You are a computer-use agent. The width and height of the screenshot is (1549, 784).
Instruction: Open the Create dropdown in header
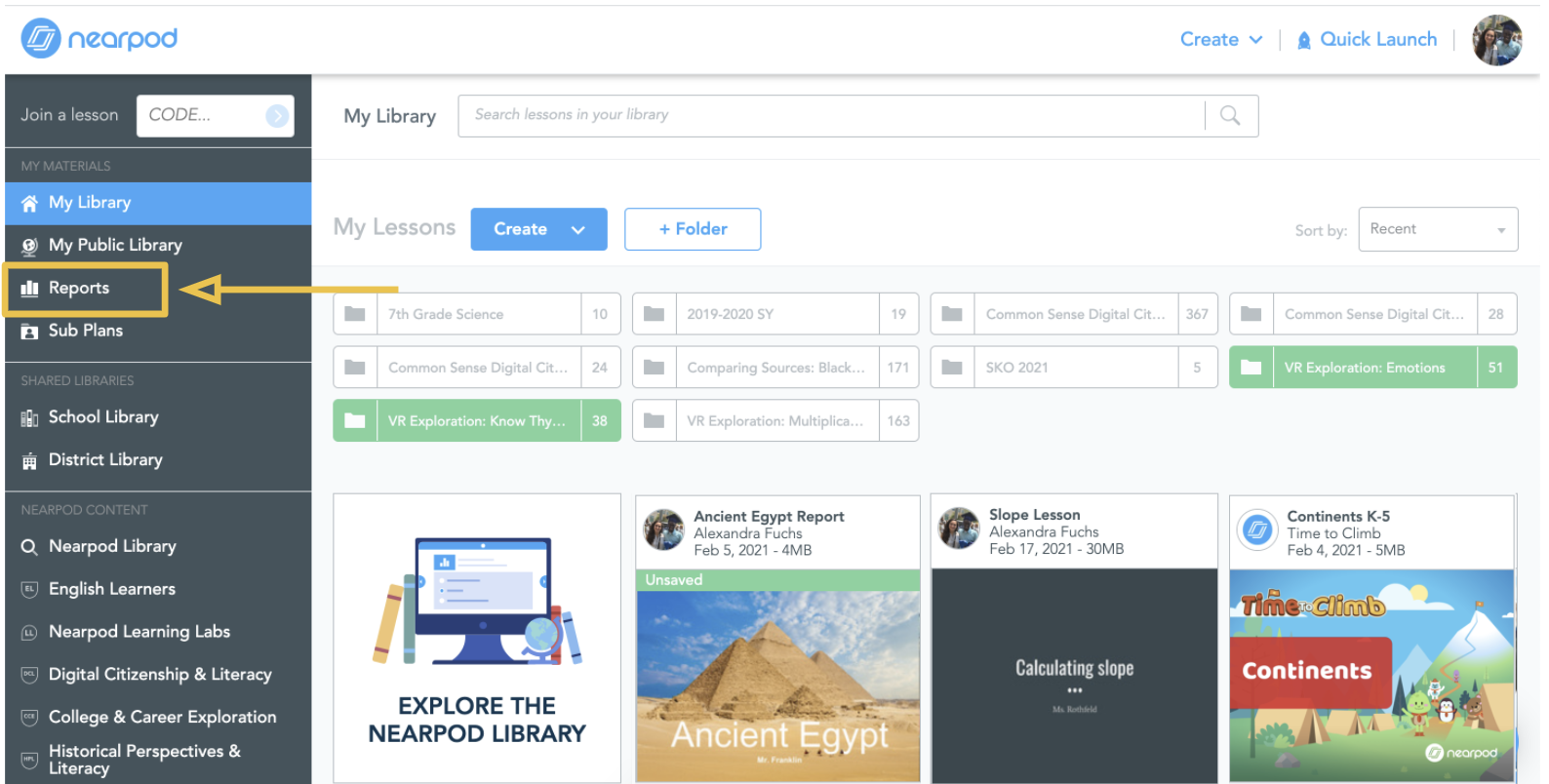(x=1220, y=40)
